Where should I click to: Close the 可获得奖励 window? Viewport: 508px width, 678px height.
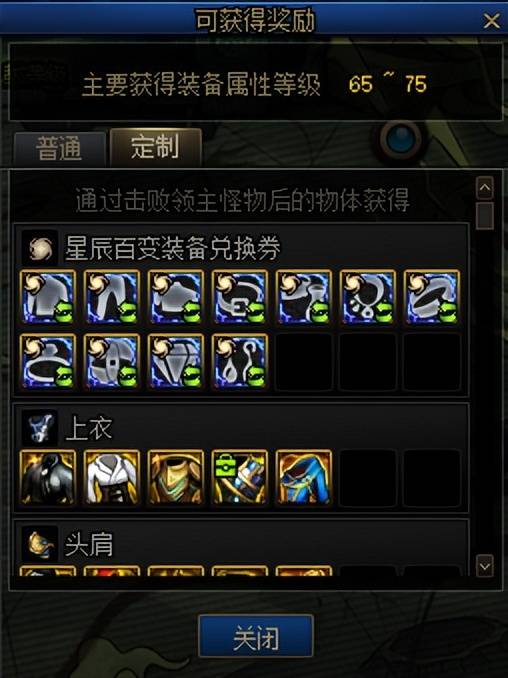(492, 20)
